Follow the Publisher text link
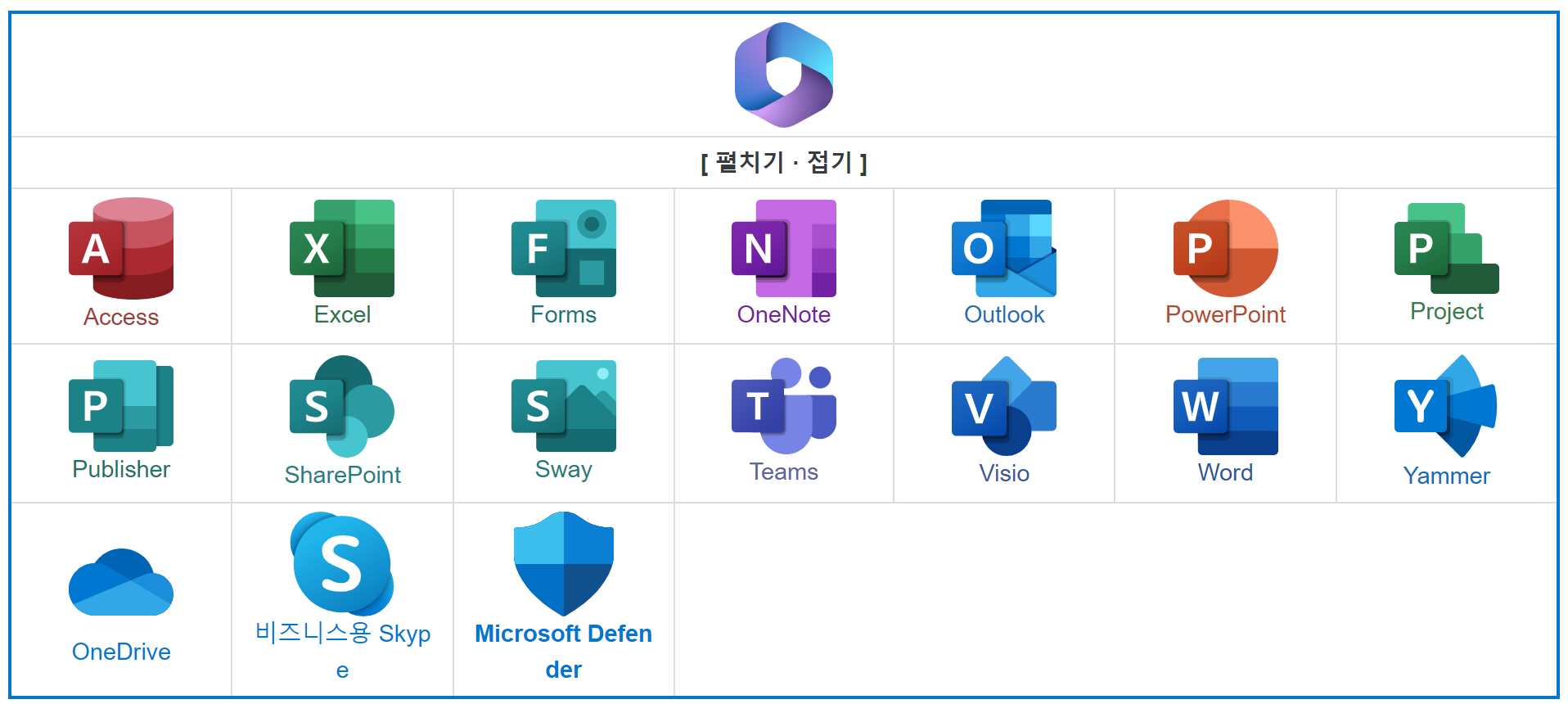The height and width of the screenshot is (704, 1568). 121,469
